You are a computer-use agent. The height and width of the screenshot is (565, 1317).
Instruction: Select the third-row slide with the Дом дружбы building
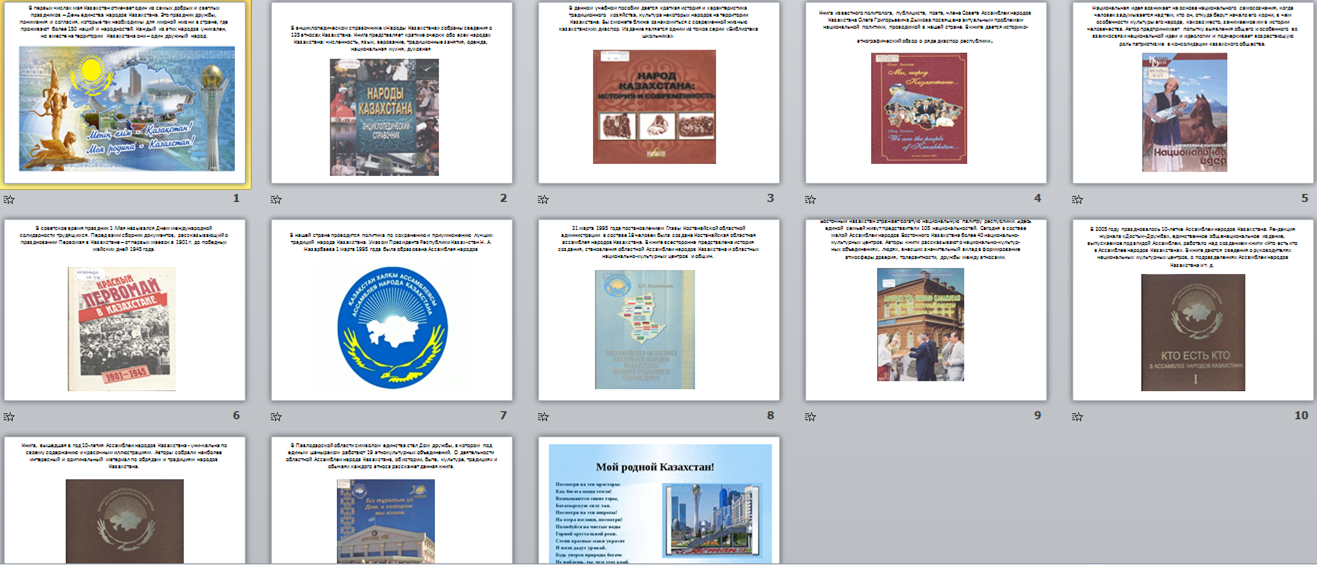coord(391,500)
